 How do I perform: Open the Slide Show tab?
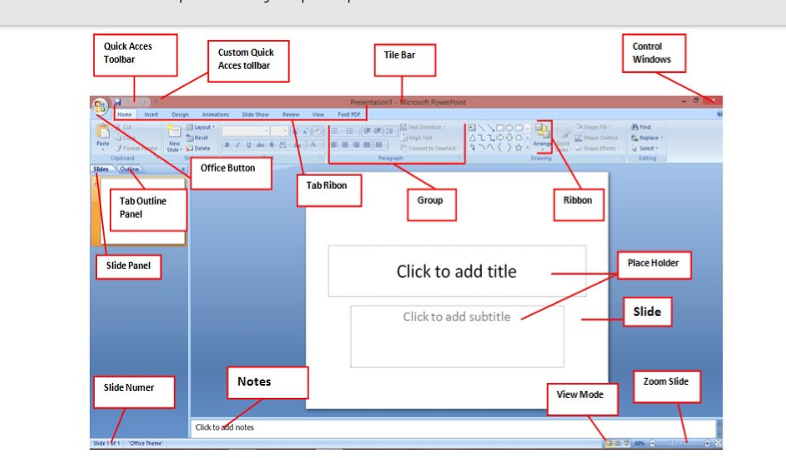click(255, 115)
